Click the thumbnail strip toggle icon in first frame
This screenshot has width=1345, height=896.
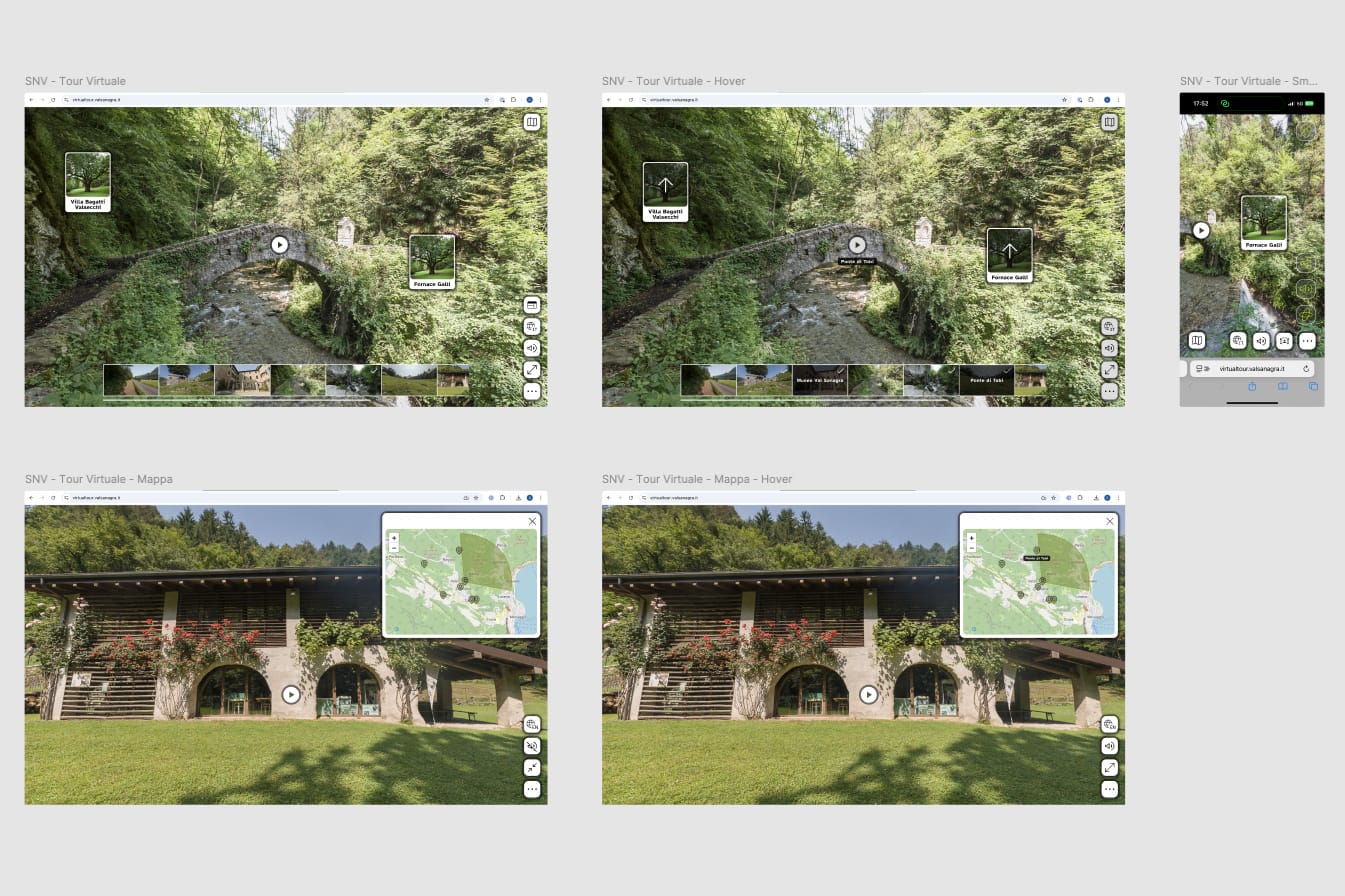(x=532, y=305)
